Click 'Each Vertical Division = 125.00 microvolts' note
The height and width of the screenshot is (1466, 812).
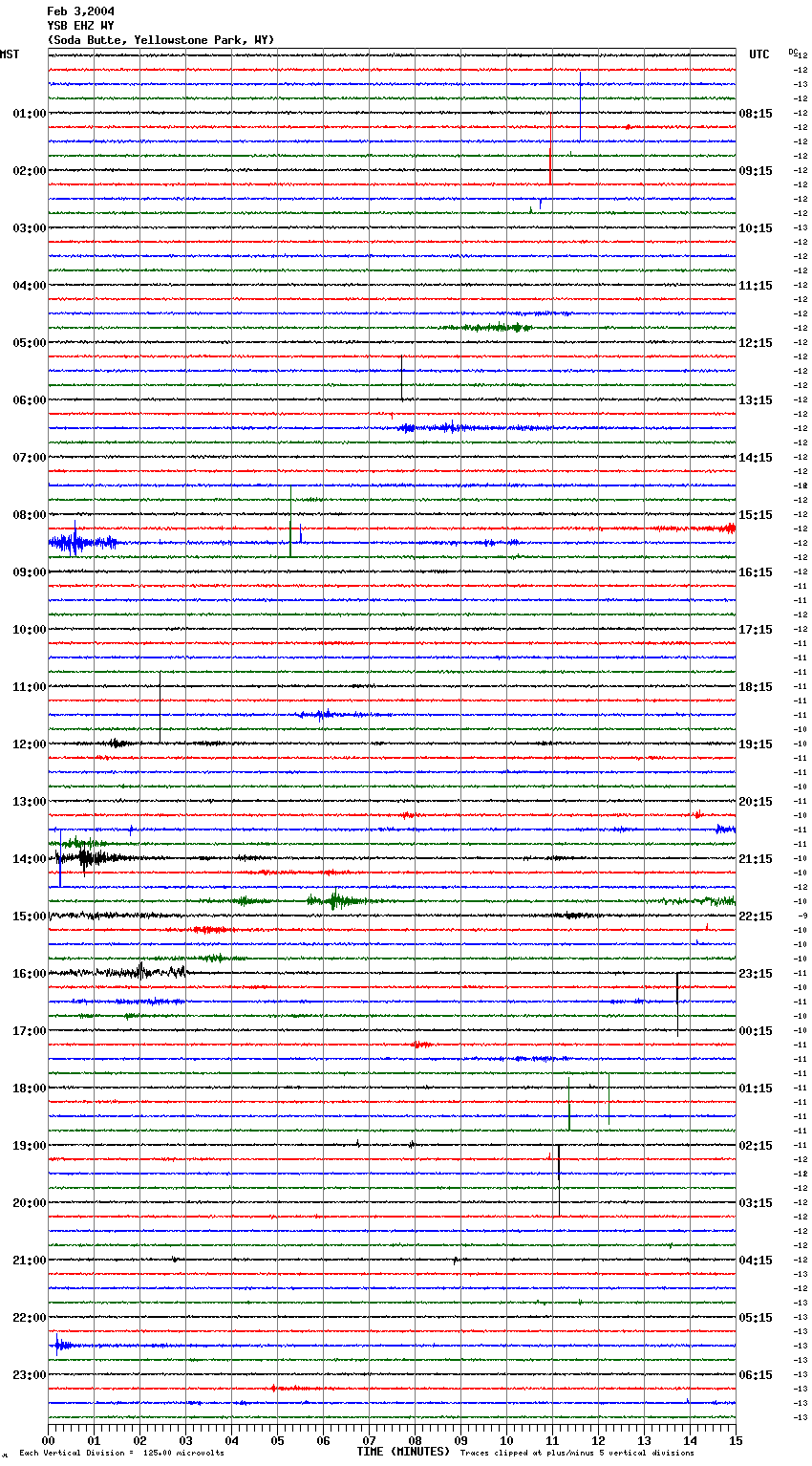click(x=121, y=1454)
